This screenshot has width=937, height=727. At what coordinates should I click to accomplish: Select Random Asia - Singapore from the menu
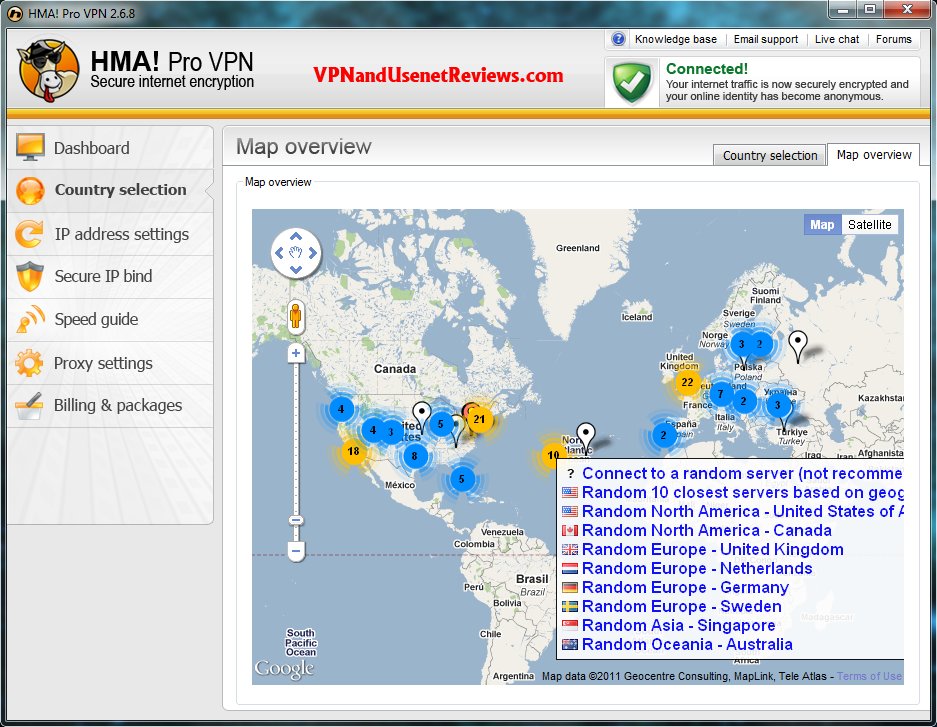(678, 625)
